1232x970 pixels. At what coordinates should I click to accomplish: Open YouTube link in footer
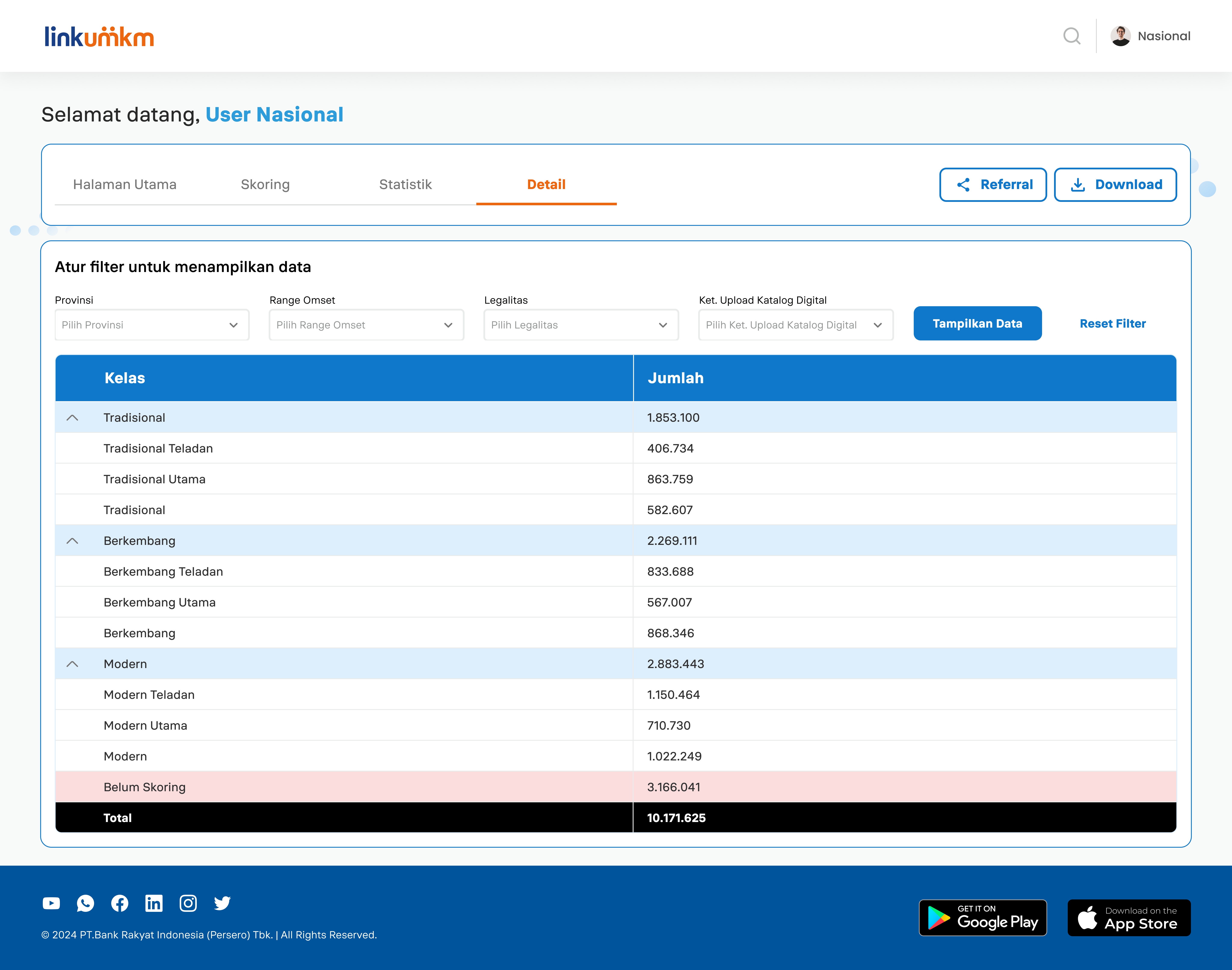pos(51,903)
